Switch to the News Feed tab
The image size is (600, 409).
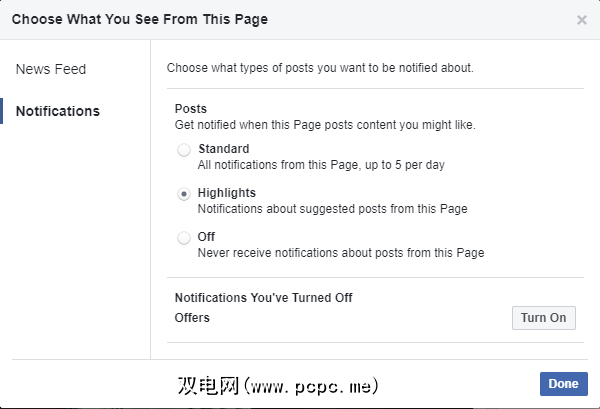[51, 69]
